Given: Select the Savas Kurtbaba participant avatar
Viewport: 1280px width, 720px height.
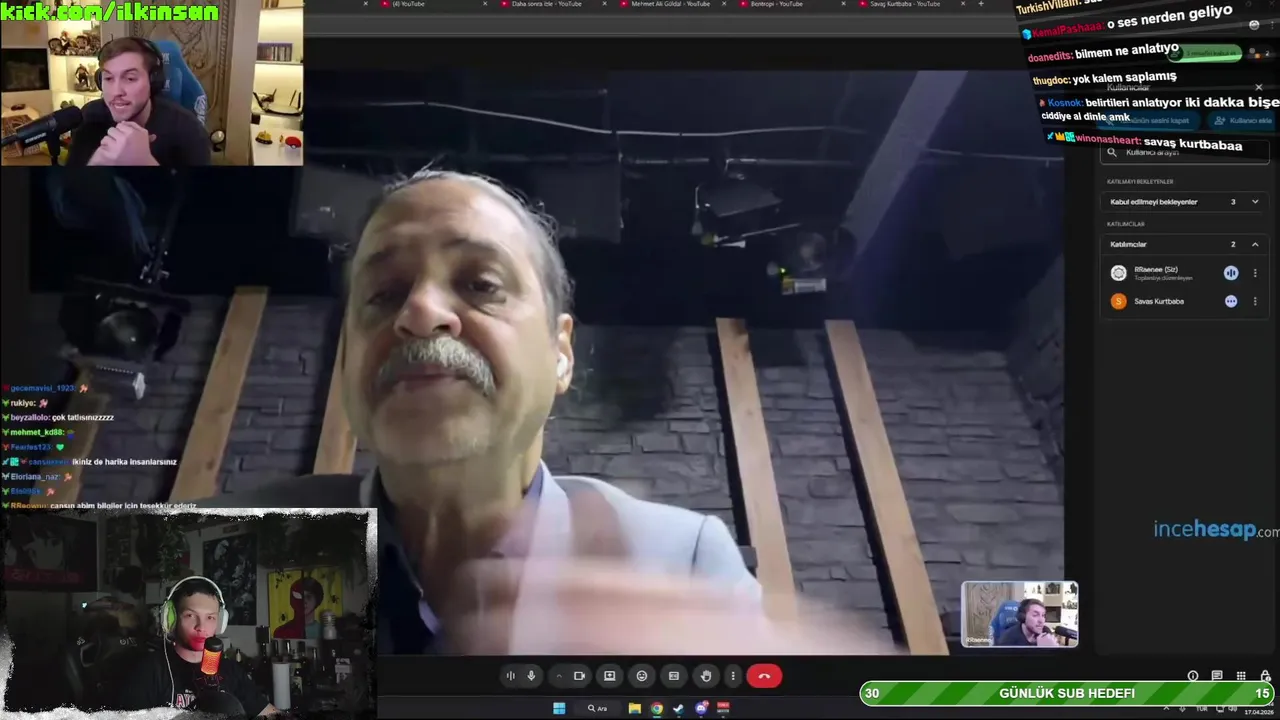Looking at the screenshot, I should (x=1119, y=301).
